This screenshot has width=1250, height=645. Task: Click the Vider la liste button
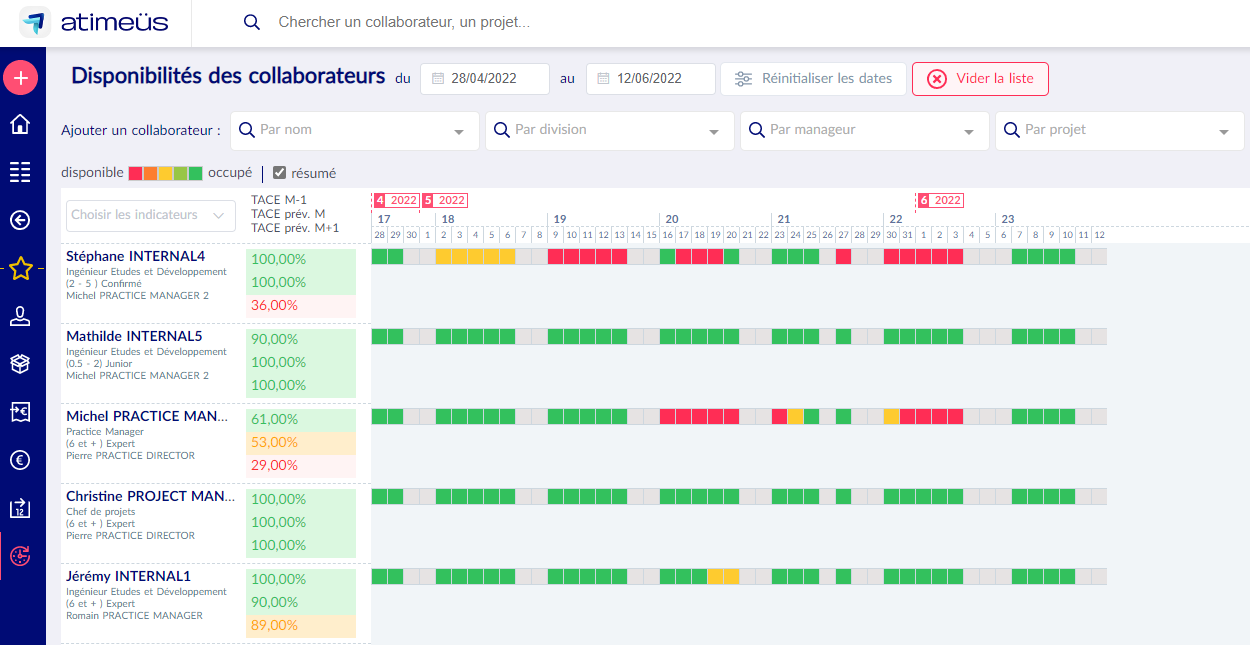[x=980, y=79]
